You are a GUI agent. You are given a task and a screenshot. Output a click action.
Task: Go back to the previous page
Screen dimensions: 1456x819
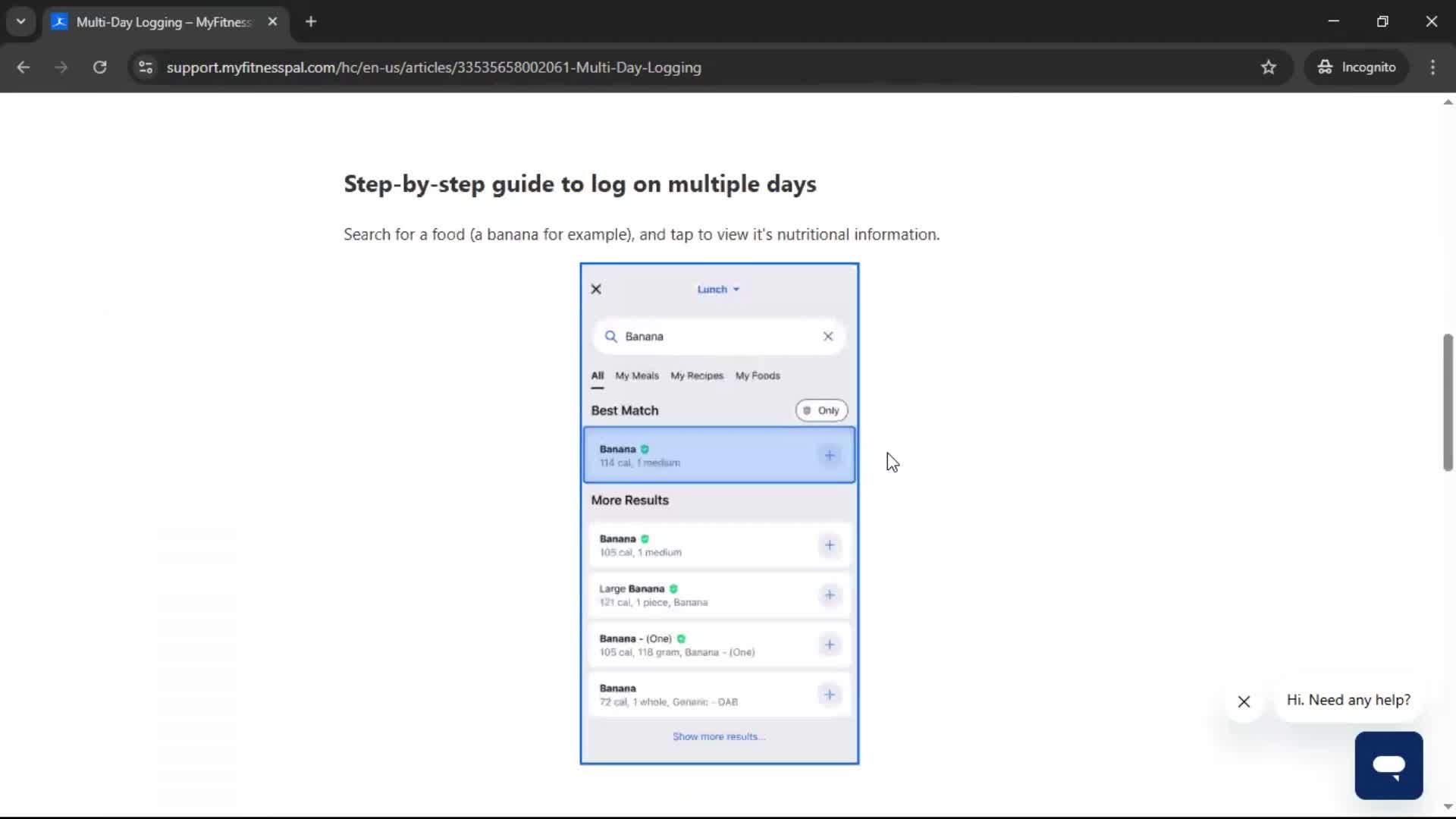[23, 67]
